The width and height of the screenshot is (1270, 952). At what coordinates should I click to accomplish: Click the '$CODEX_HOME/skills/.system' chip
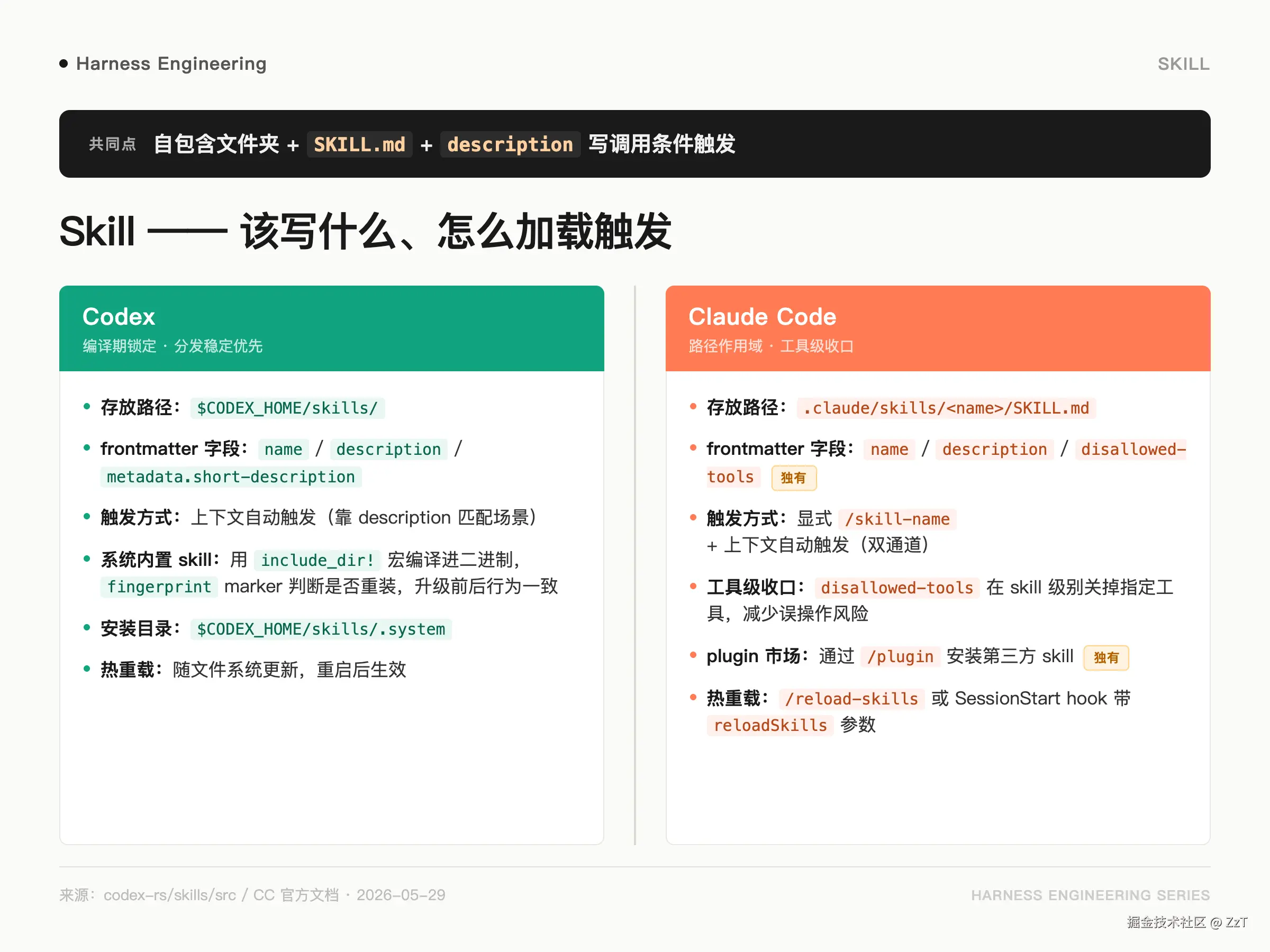coord(321,629)
